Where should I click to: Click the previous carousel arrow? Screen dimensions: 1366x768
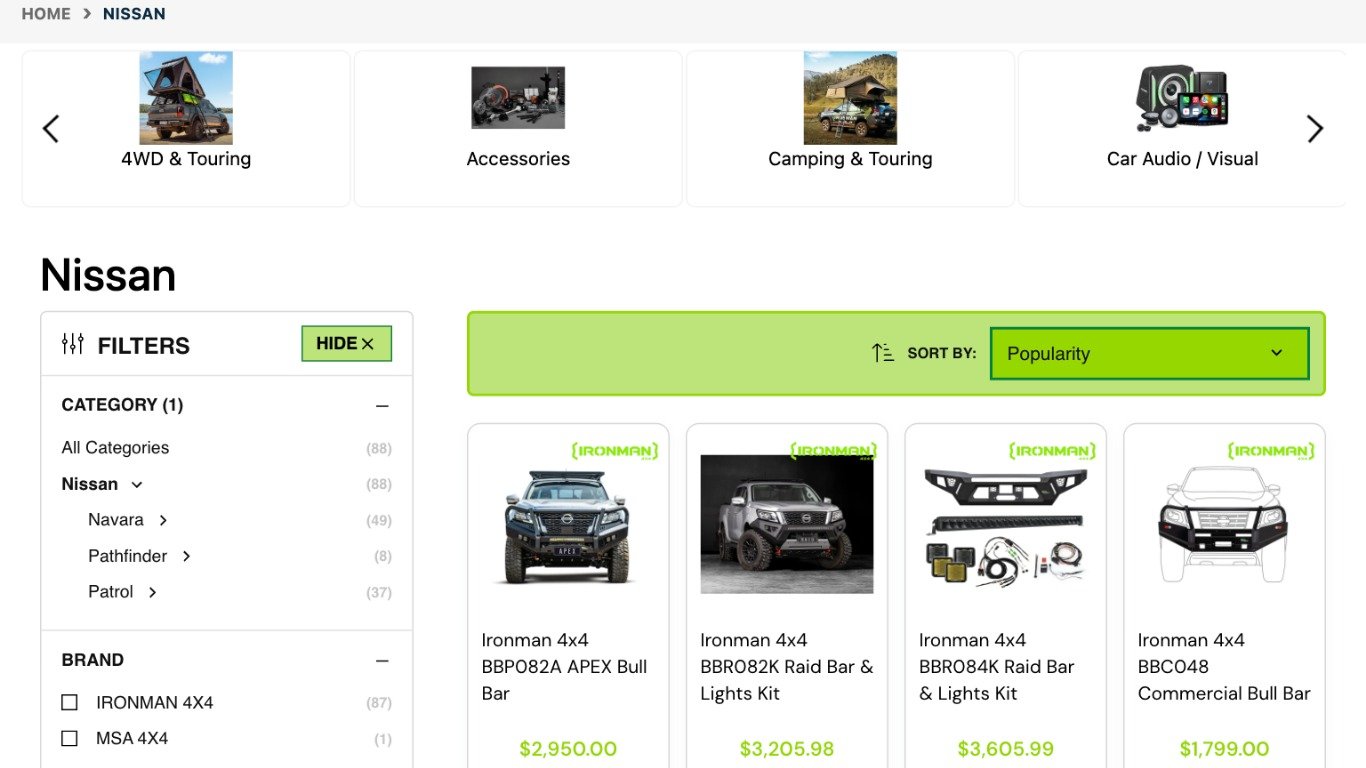point(51,129)
